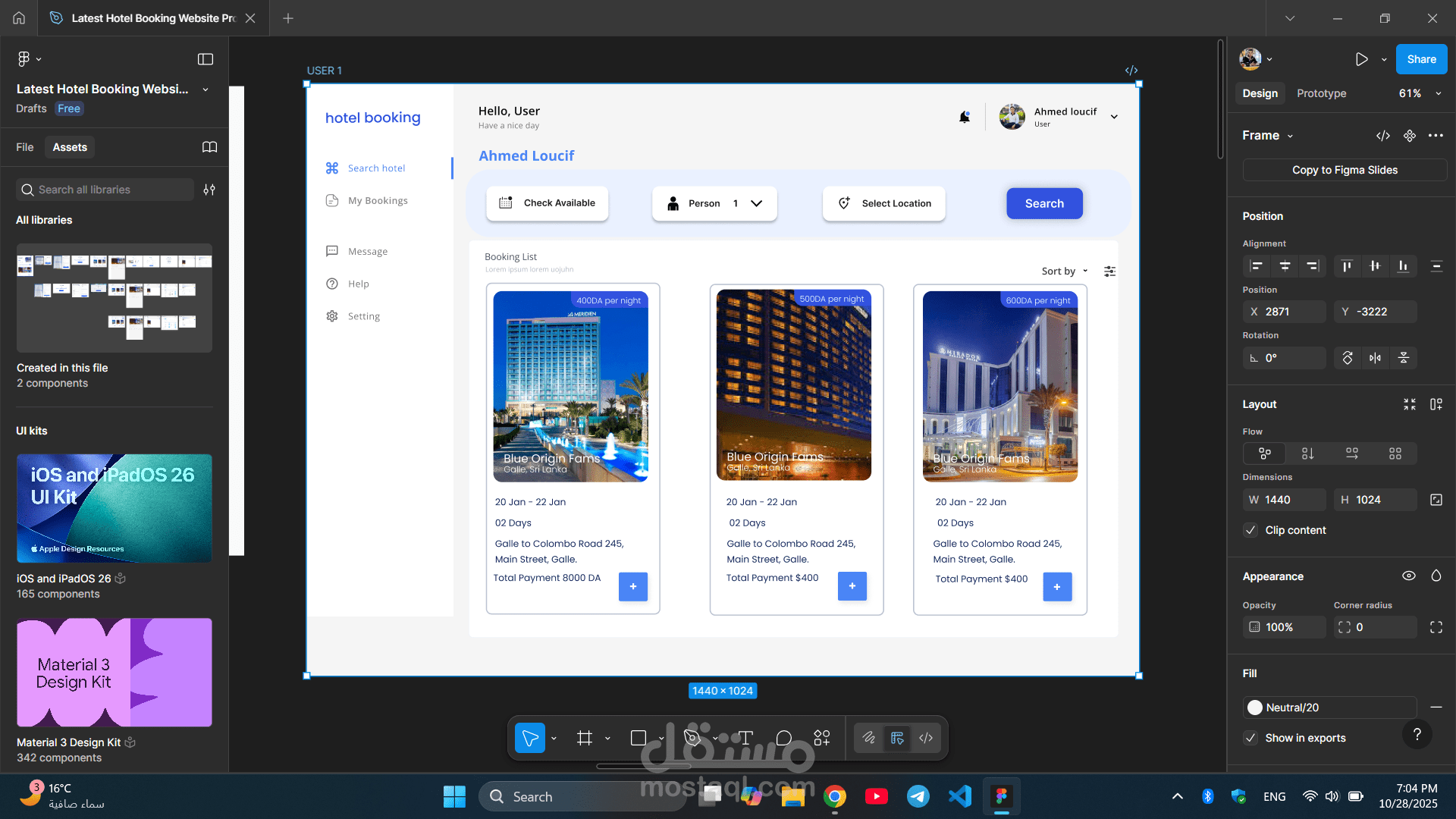Open the Comment tool

(x=784, y=737)
